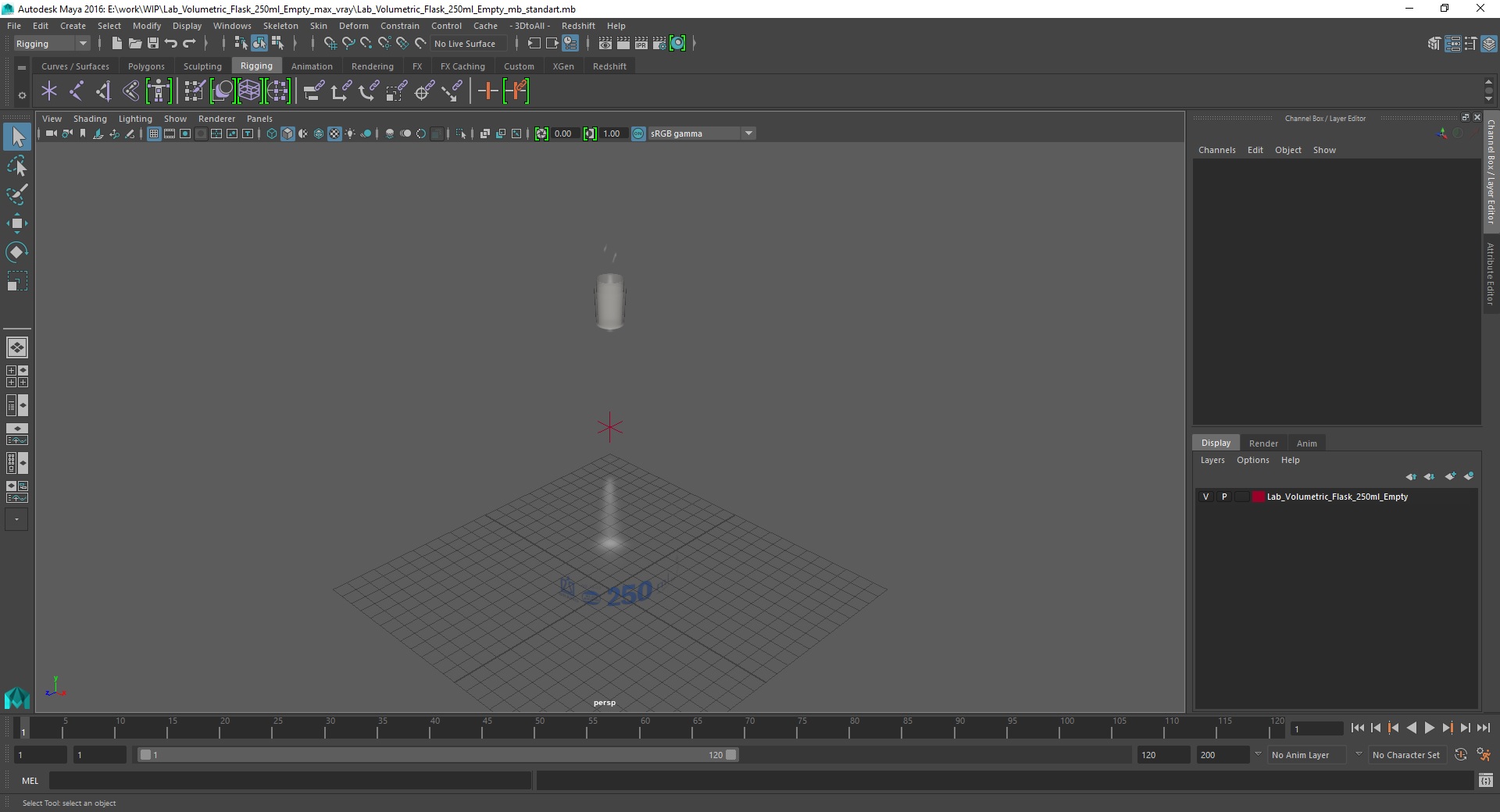This screenshot has width=1500, height=812.
Task: Choose the Scale tool
Action: [x=17, y=281]
